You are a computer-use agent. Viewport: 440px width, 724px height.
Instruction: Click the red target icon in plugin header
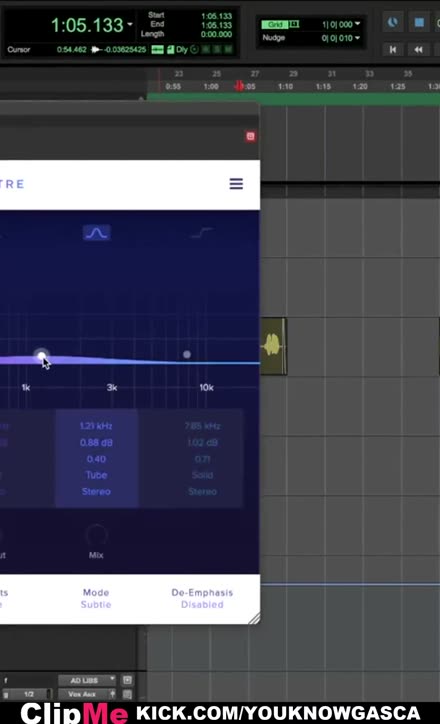point(250,136)
